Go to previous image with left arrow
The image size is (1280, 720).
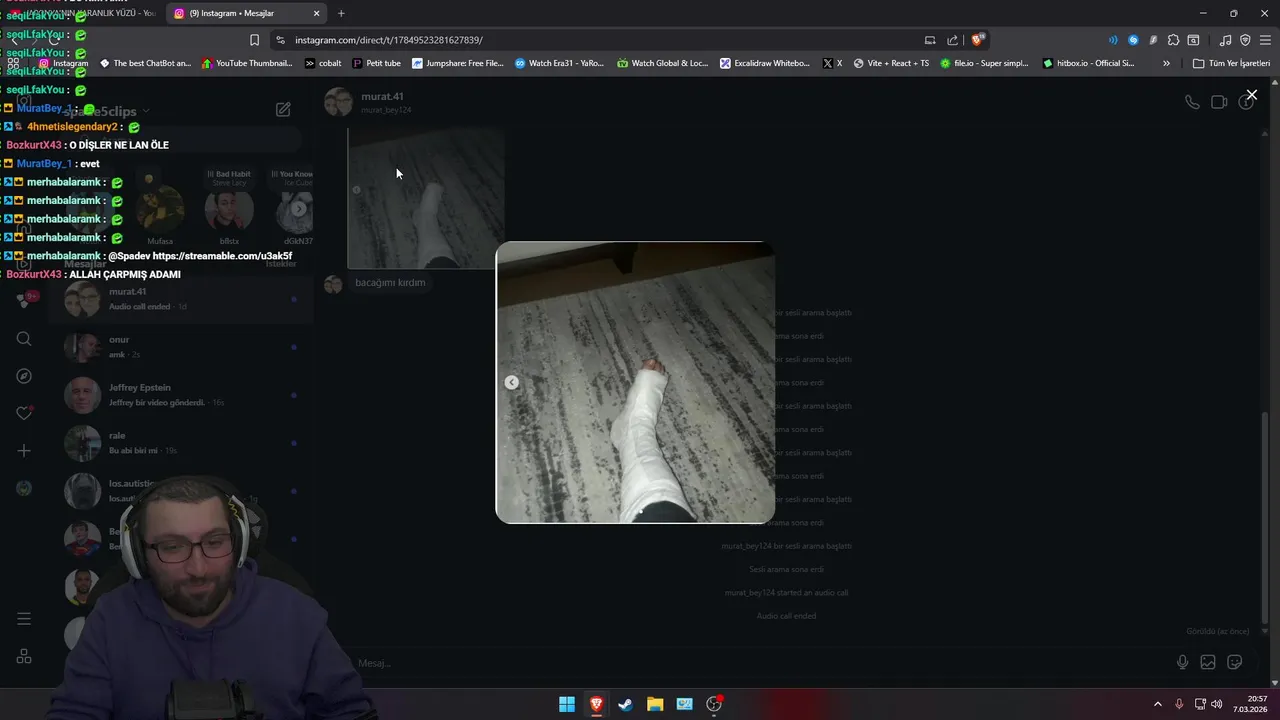click(x=511, y=382)
